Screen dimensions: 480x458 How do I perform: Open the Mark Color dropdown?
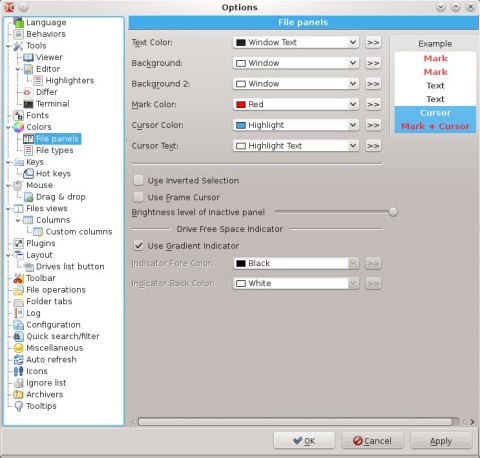pyautogui.click(x=296, y=104)
